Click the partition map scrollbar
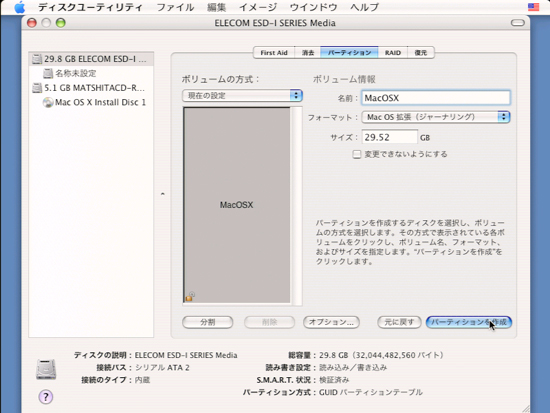This screenshot has height=413, width=550. click(x=297, y=206)
